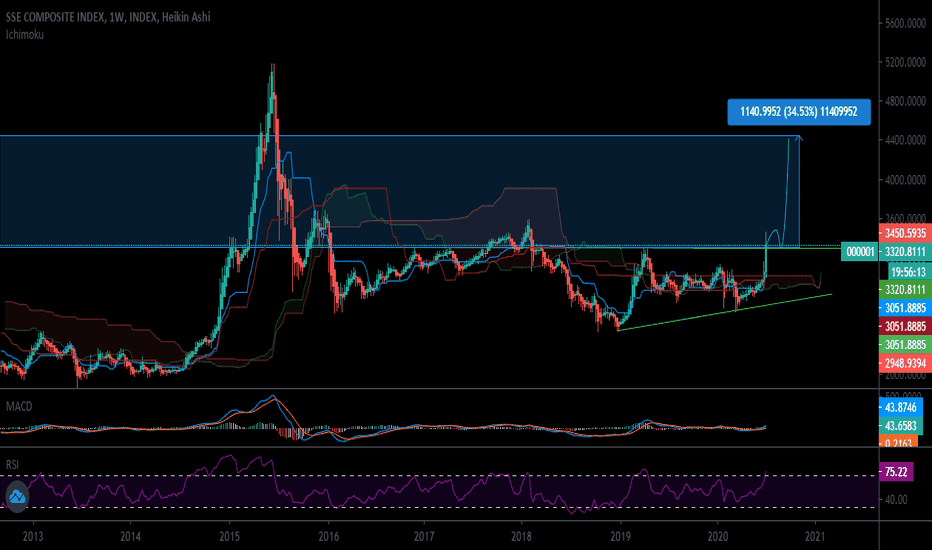
Task: Click the TradingView logo icon in RSI pane
Action: coord(17,496)
